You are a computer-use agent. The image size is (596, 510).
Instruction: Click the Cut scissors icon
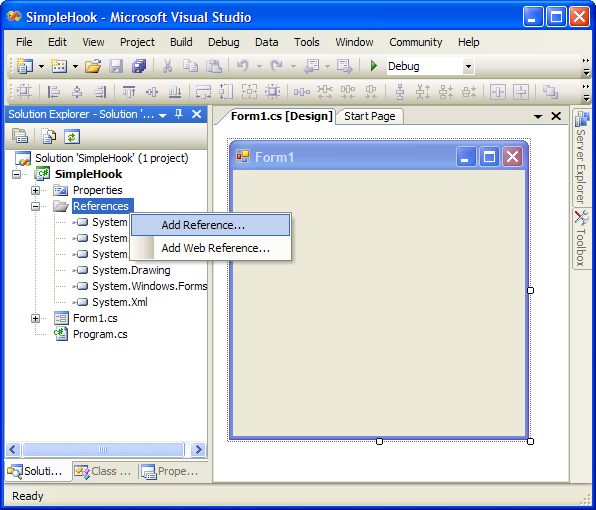pos(167,66)
